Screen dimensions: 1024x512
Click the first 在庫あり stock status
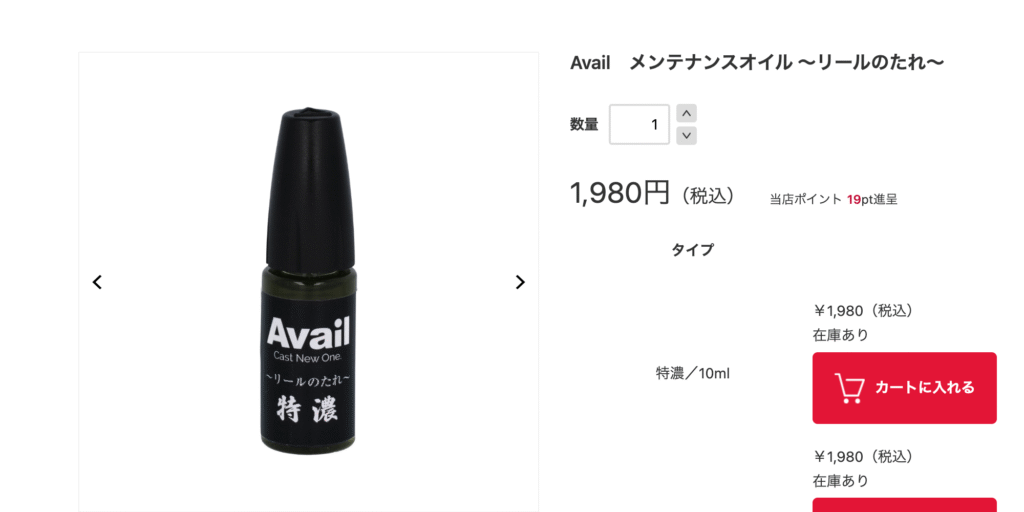pyautogui.click(x=840, y=335)
